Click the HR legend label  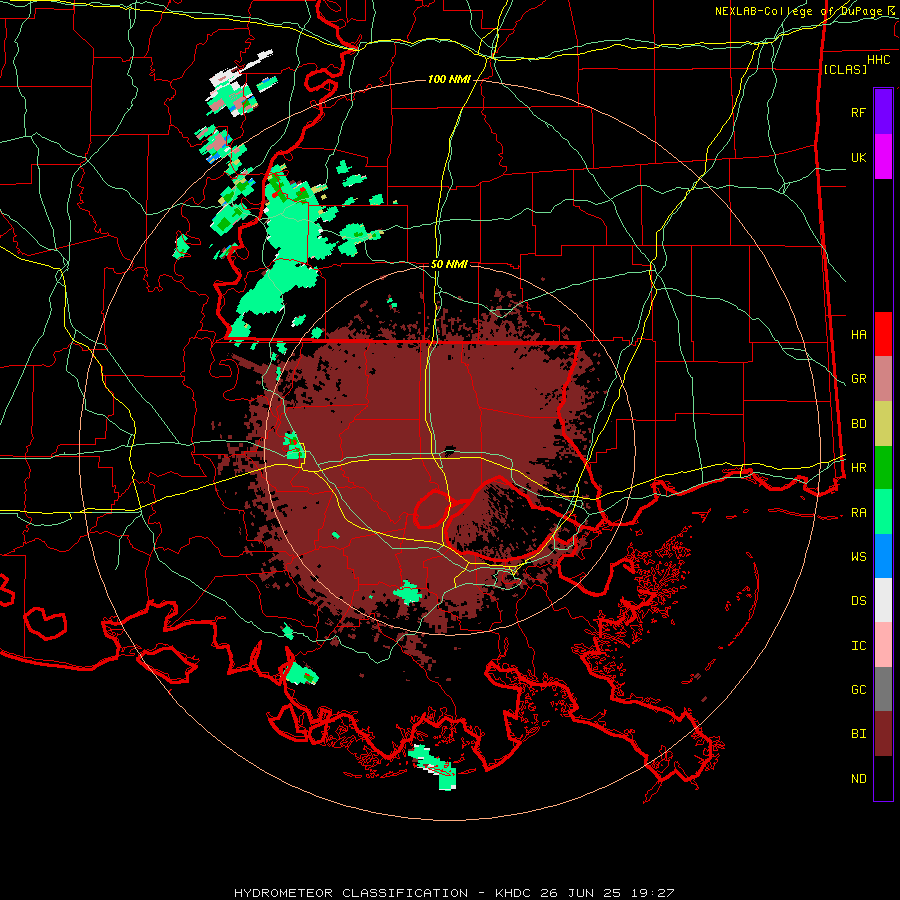click(x=858, y=468)
